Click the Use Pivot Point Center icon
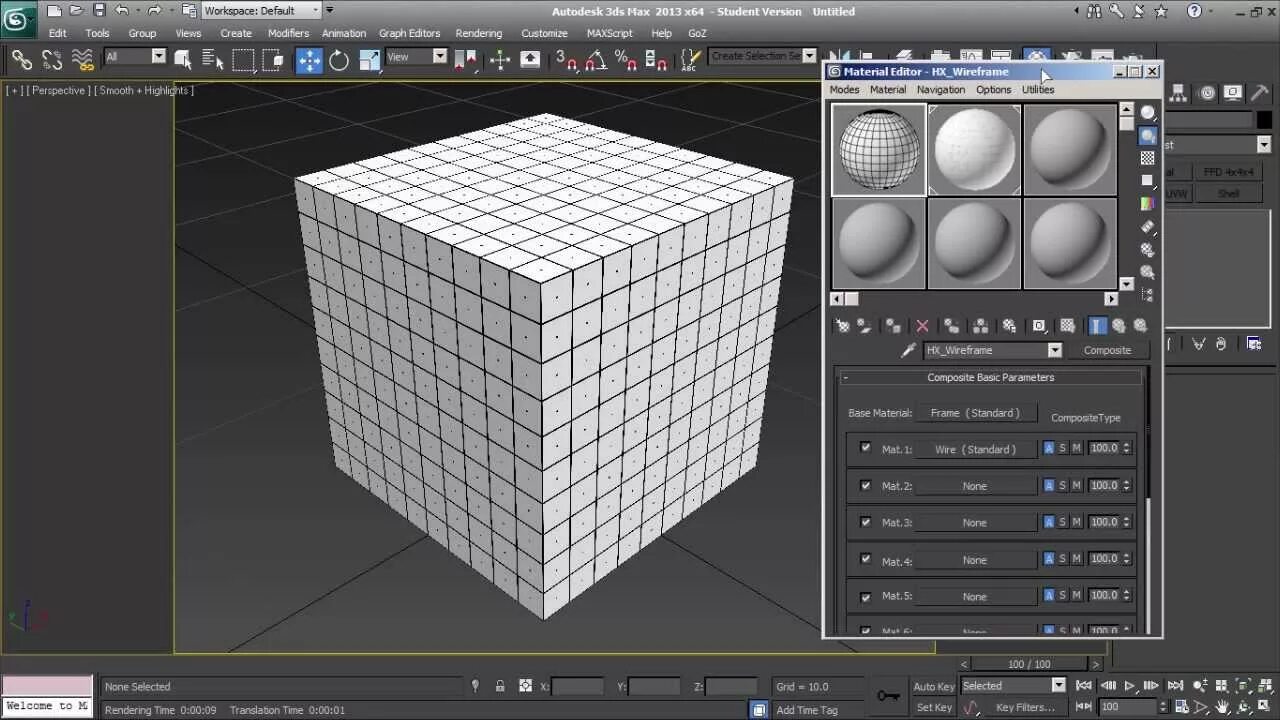 point(465,60)
